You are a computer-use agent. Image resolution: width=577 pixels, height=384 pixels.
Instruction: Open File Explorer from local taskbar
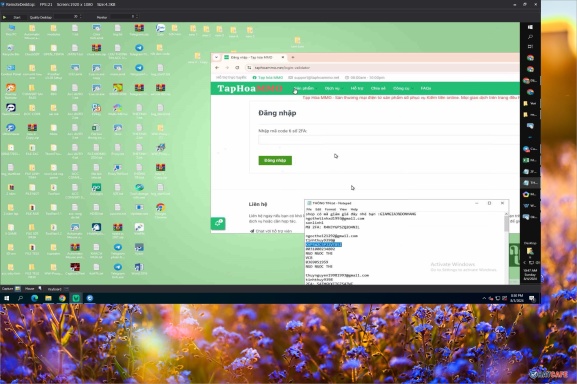pyautogui.click(x=48, y=298)
